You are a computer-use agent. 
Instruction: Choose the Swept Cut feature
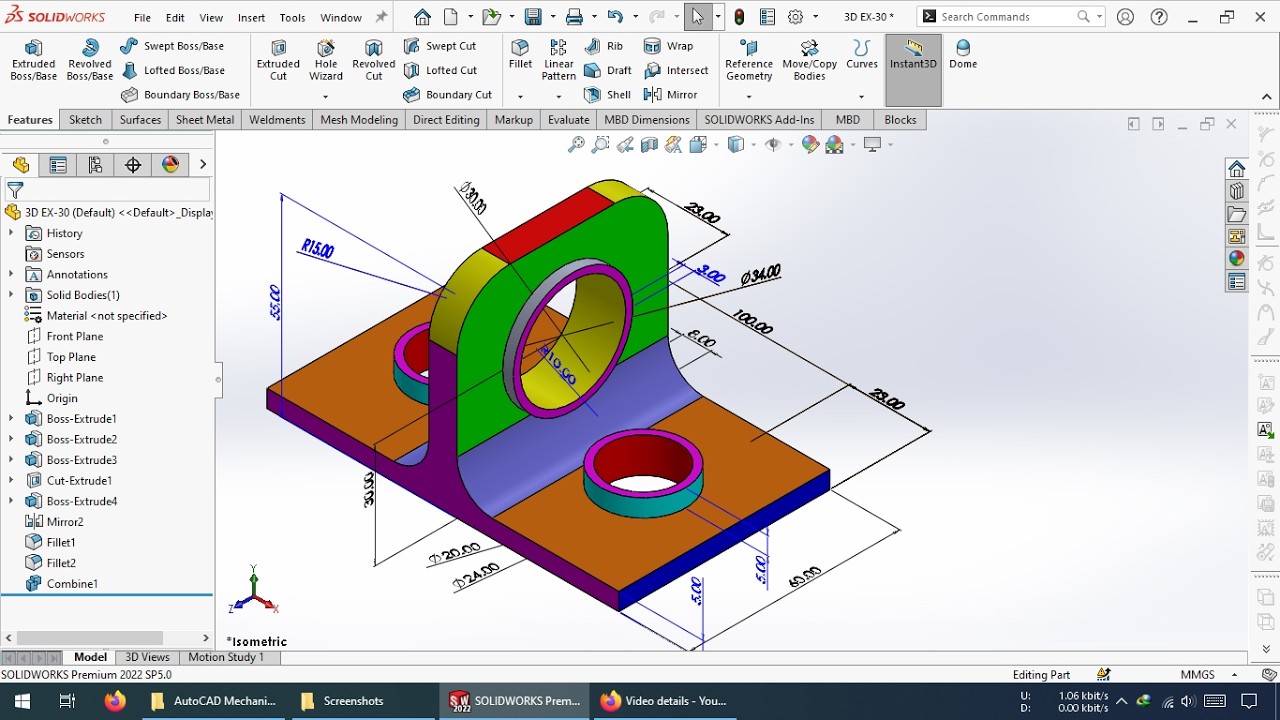(x=440, y=46)
